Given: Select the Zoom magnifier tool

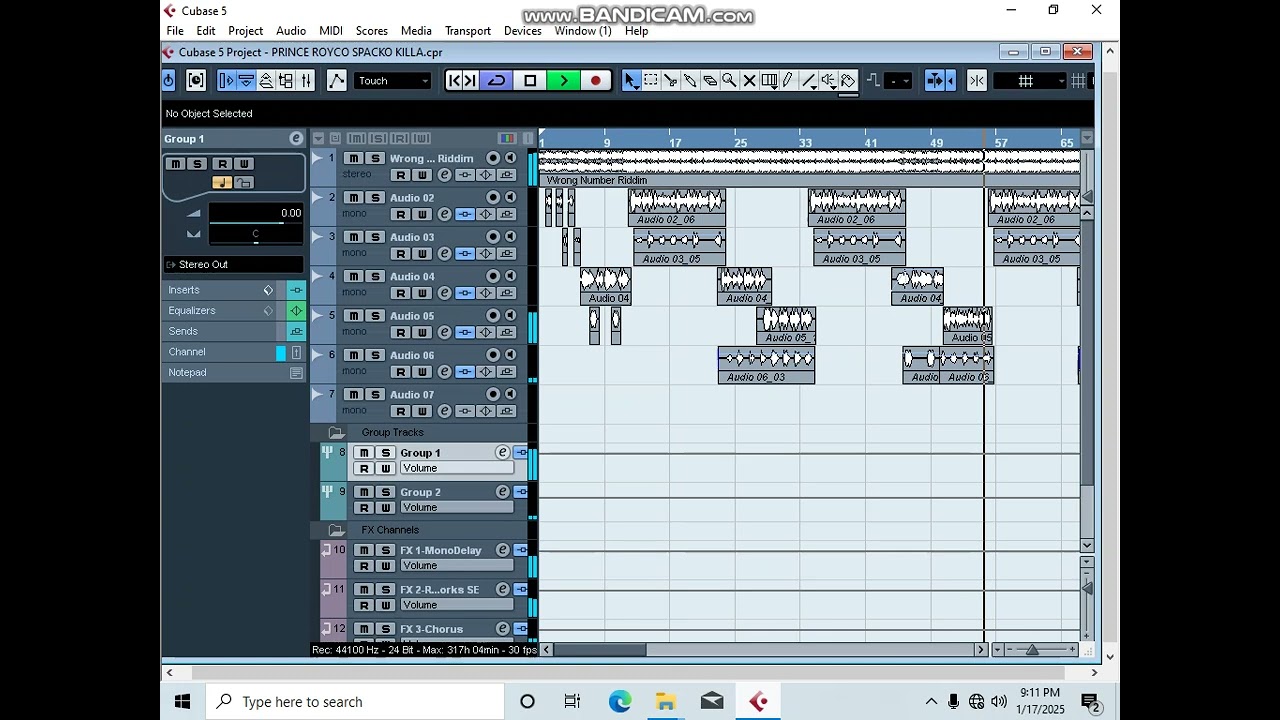Looking at the screenshot, I should pos(729,81).
